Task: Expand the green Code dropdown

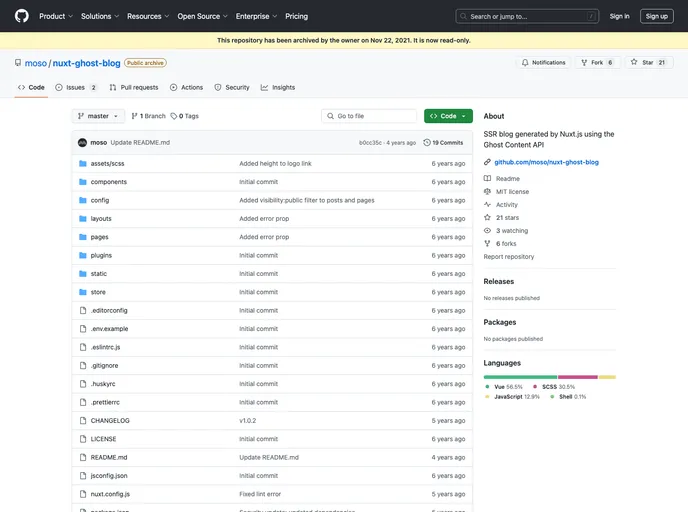Action: (448, 116)
